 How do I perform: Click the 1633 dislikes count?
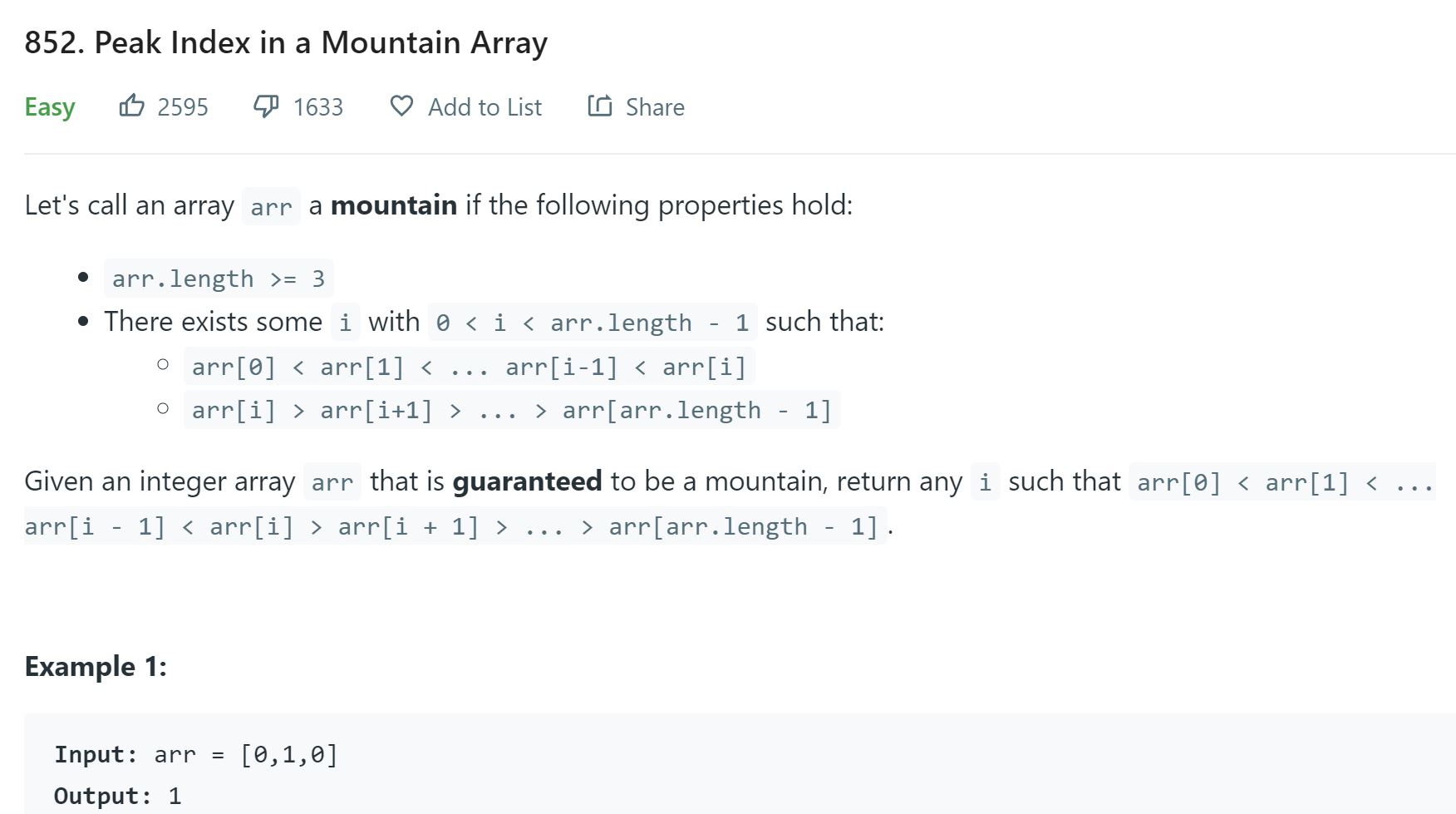[318, 107]
